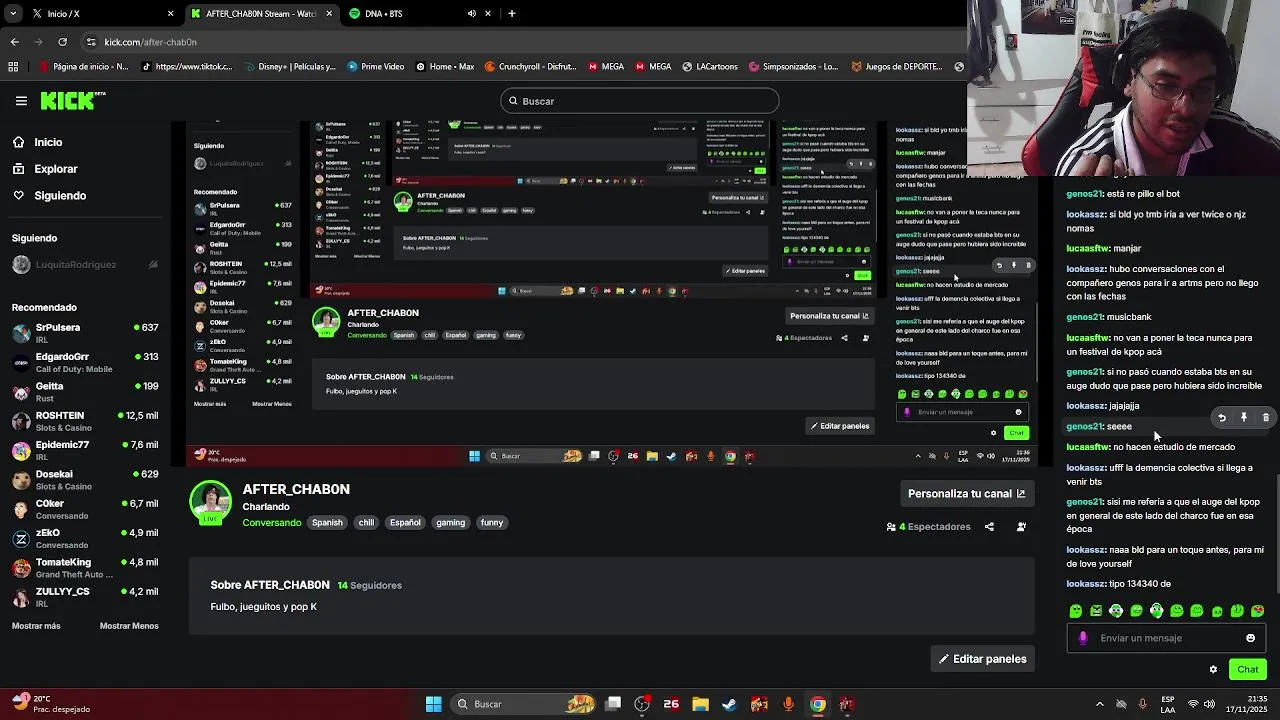Open SrPulsera recommended channel
Viewport: 1280px width, 720px height.
pyautogui.click(x=85, y=333)
